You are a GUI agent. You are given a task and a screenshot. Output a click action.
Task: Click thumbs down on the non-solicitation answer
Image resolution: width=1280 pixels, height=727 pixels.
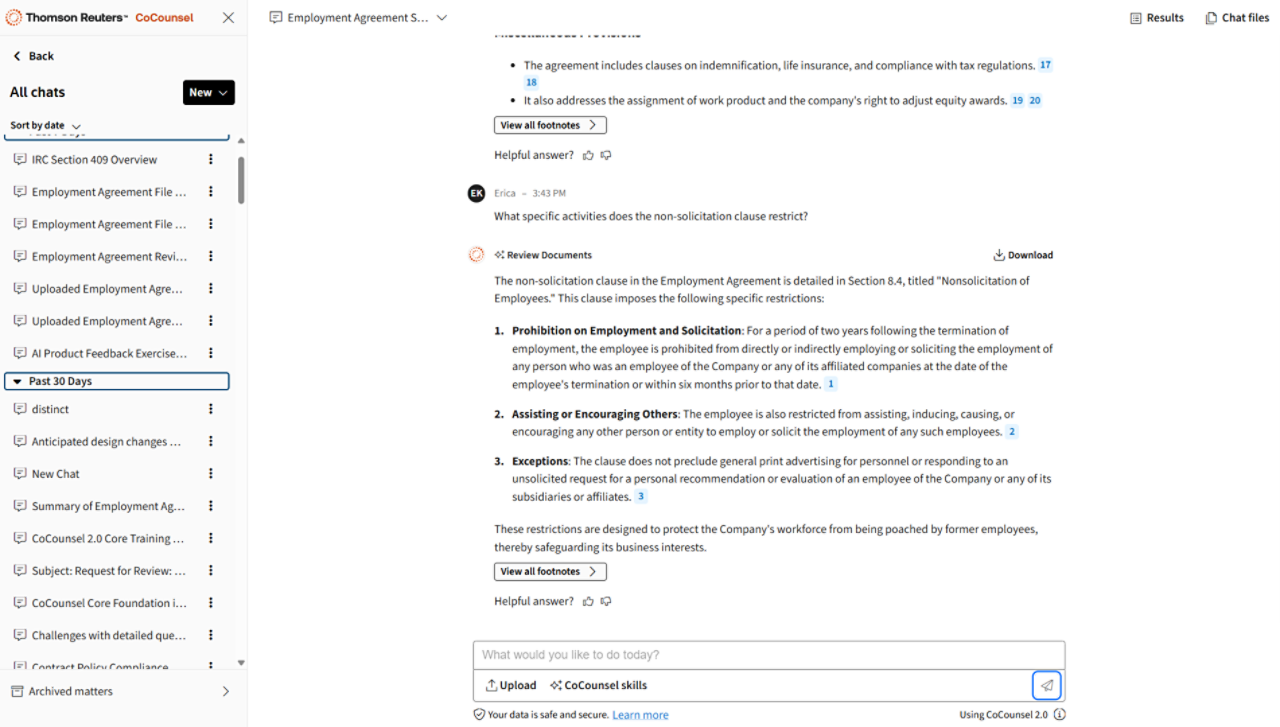coord(606,601)
